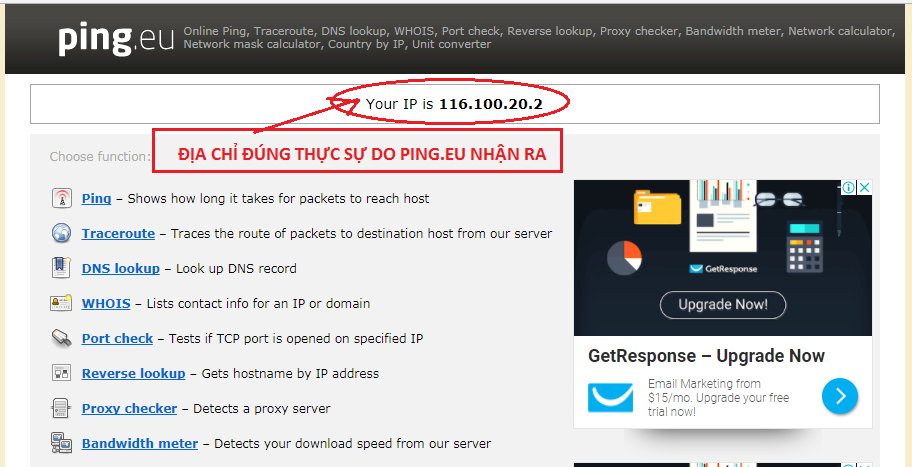Viewport: 912px width, 467px height.
Task: Click the GetResponse ad illustration
Action: (722, 258)
